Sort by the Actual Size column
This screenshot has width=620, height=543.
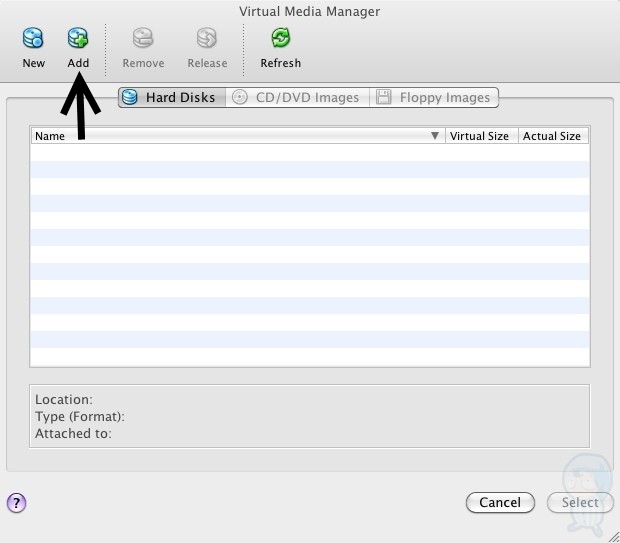click(x=551, y=136)
